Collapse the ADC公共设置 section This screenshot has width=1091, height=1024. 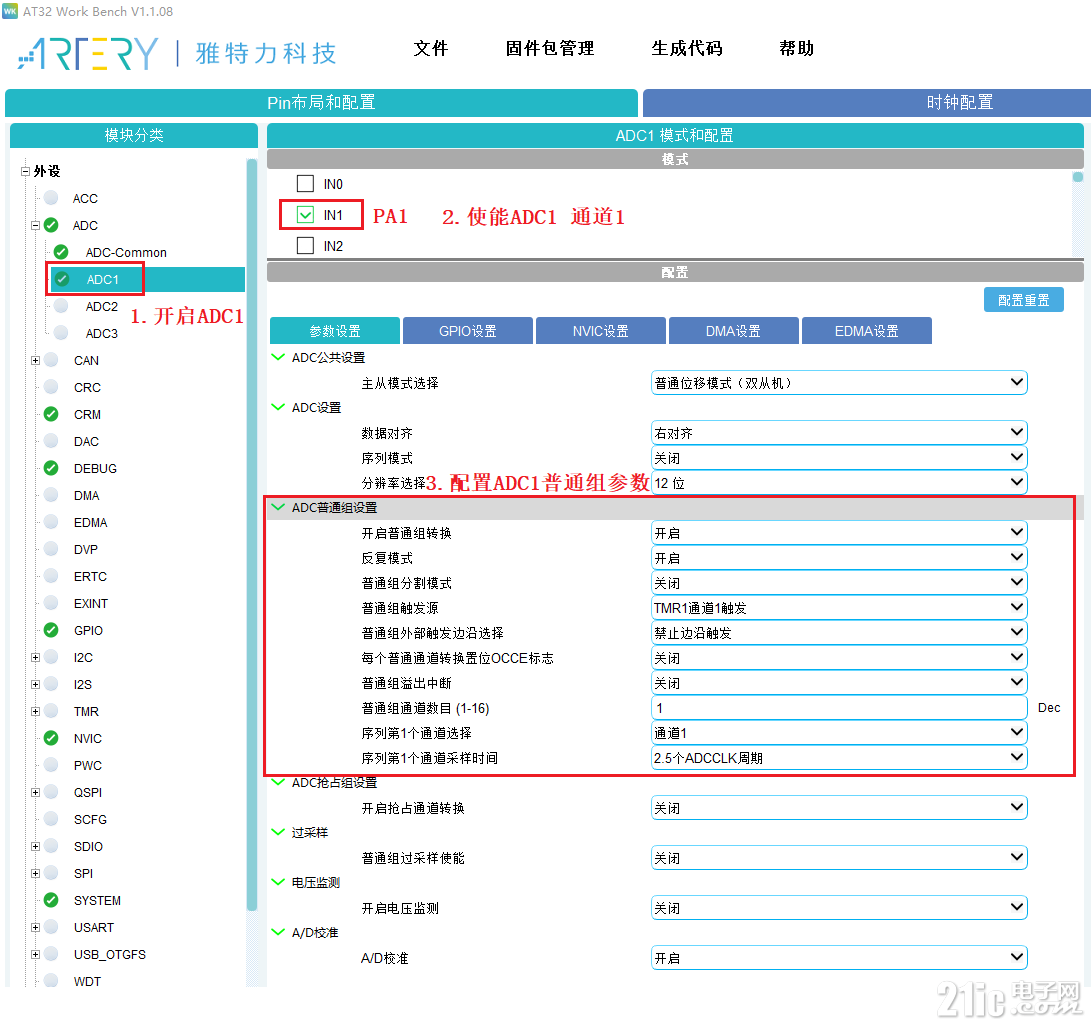(x=278, y=357)
